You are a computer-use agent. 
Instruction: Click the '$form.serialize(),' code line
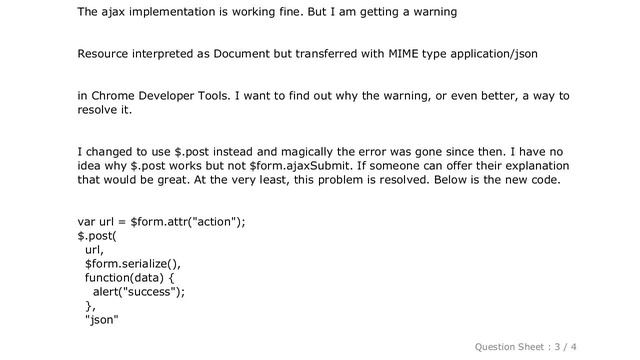133,264
